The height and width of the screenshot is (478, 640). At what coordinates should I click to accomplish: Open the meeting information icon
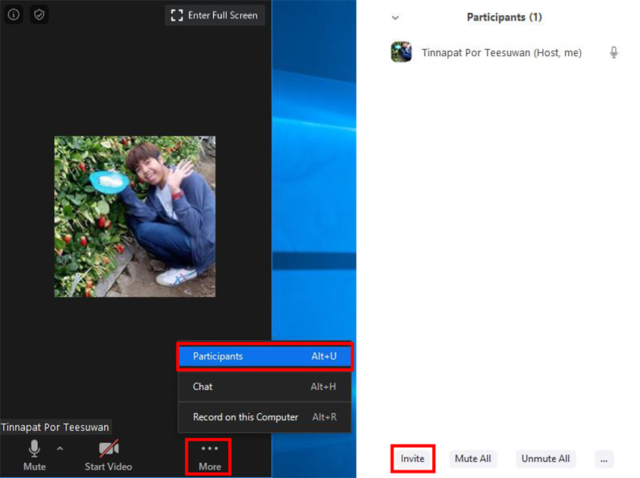(x=13, y=15)
